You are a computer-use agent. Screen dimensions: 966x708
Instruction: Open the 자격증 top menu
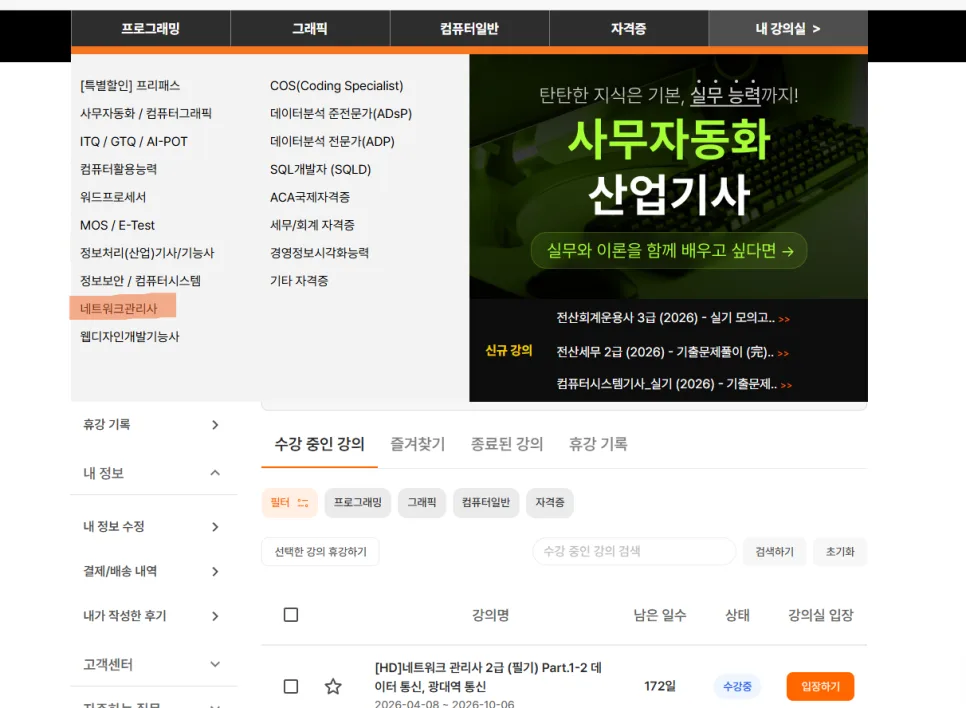coord(628,28)
